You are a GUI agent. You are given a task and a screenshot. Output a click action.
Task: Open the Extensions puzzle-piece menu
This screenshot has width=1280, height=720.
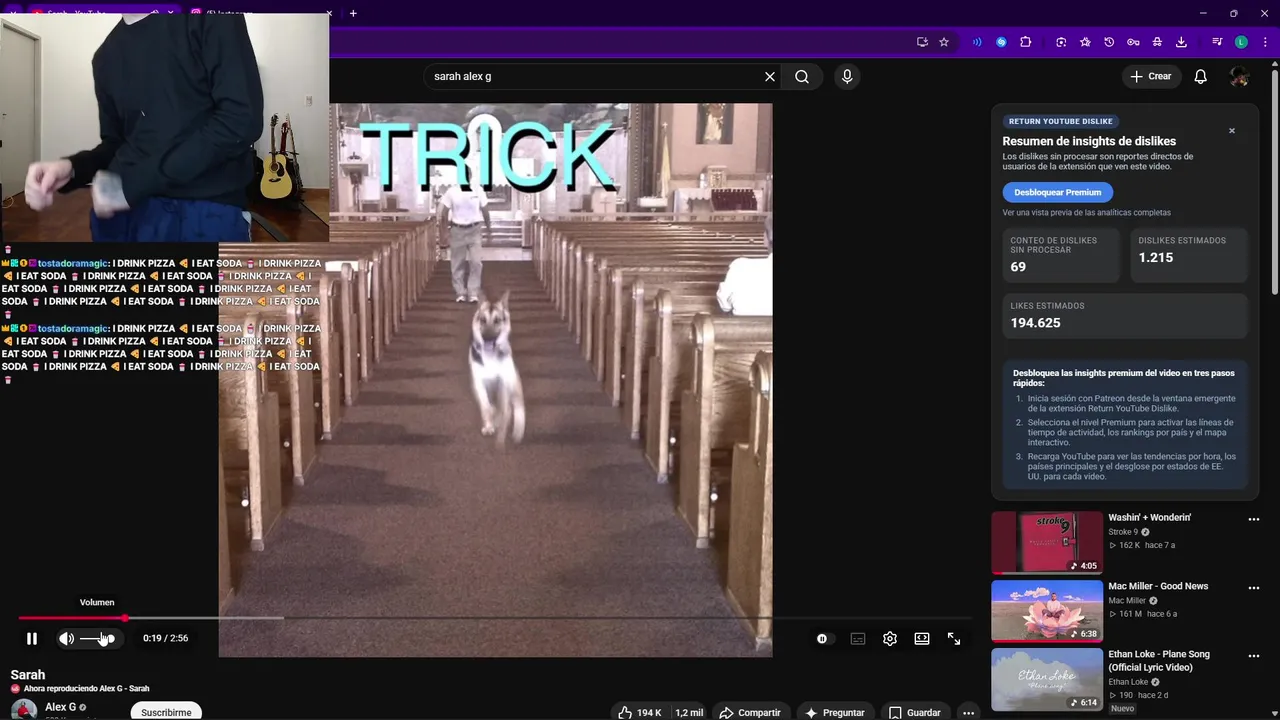1026,42
